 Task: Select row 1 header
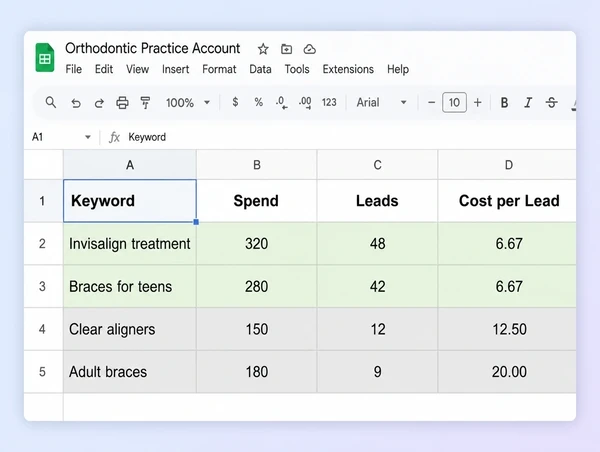coord(43,201)
